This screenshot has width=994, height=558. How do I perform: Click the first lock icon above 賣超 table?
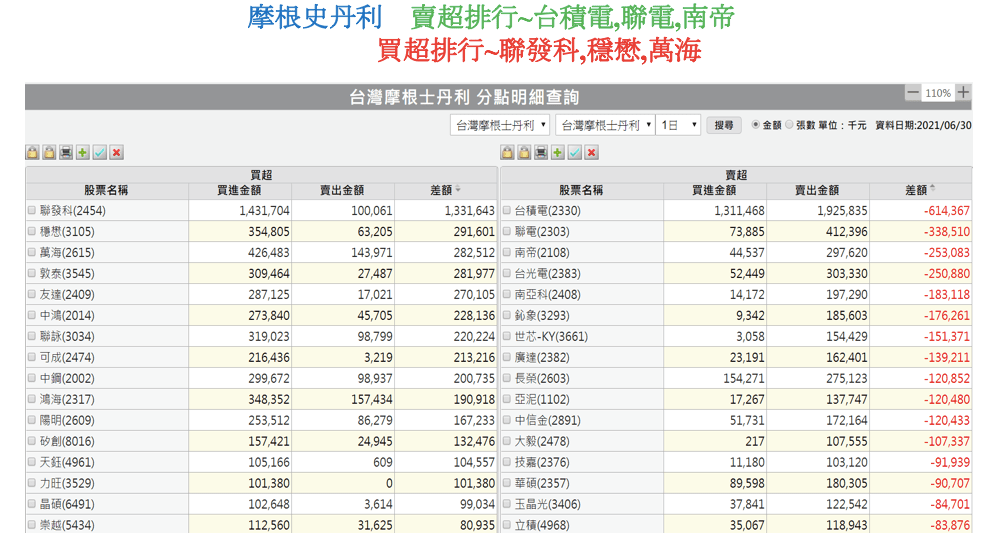point(507,152)
